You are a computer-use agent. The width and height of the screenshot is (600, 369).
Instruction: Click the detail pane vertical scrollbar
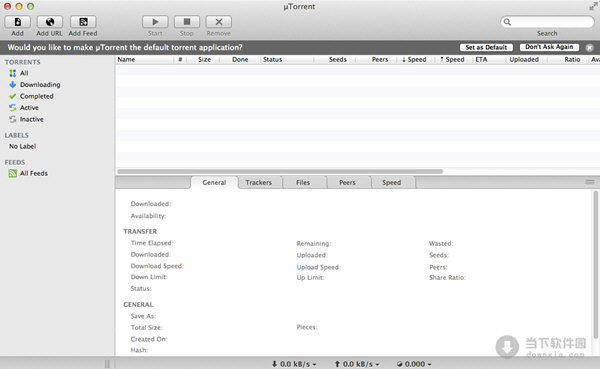click(x=595, y=265)
